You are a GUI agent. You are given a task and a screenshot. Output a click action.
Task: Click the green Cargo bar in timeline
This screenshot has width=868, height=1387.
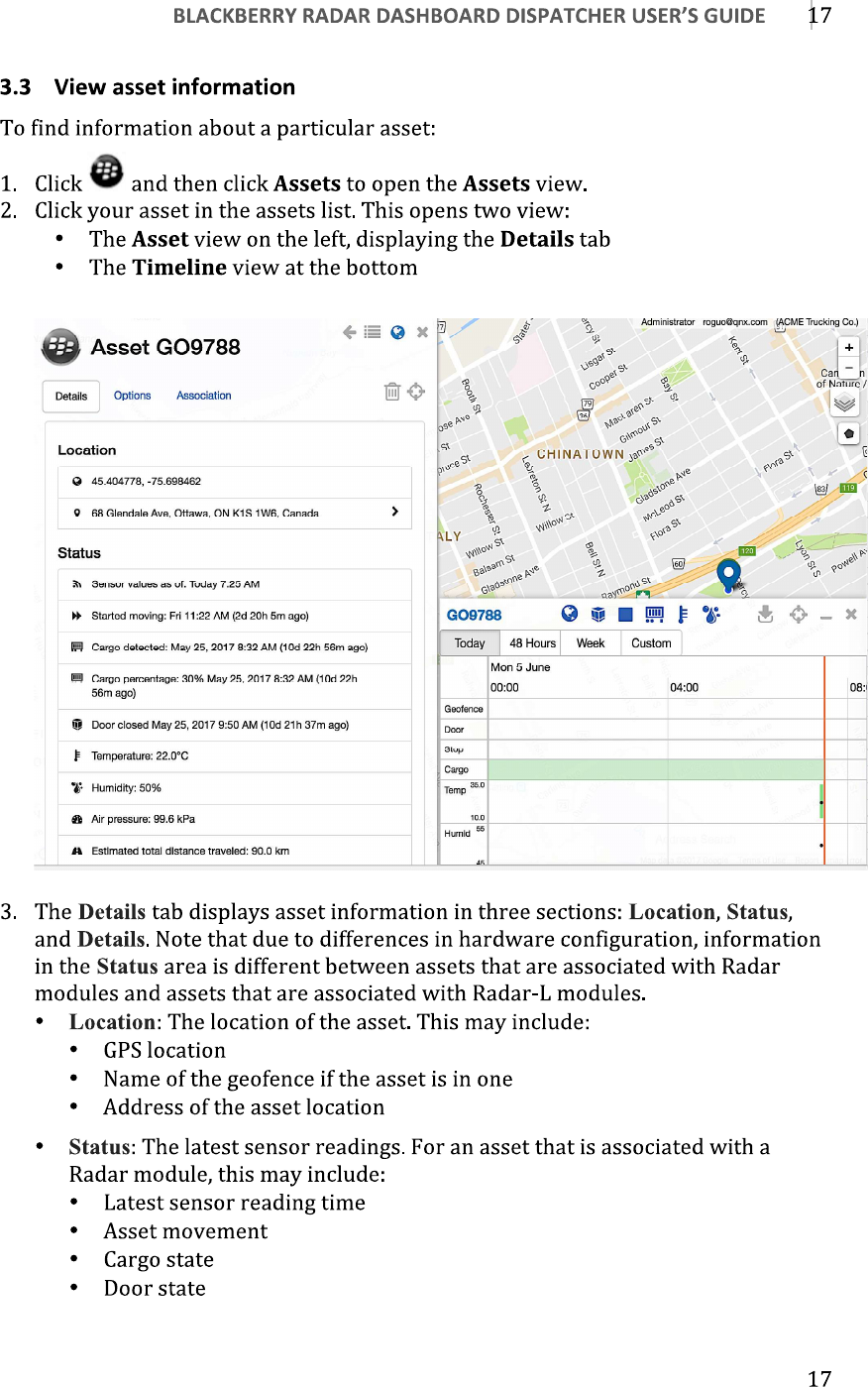pyautogui.click(x=657, y=769)
